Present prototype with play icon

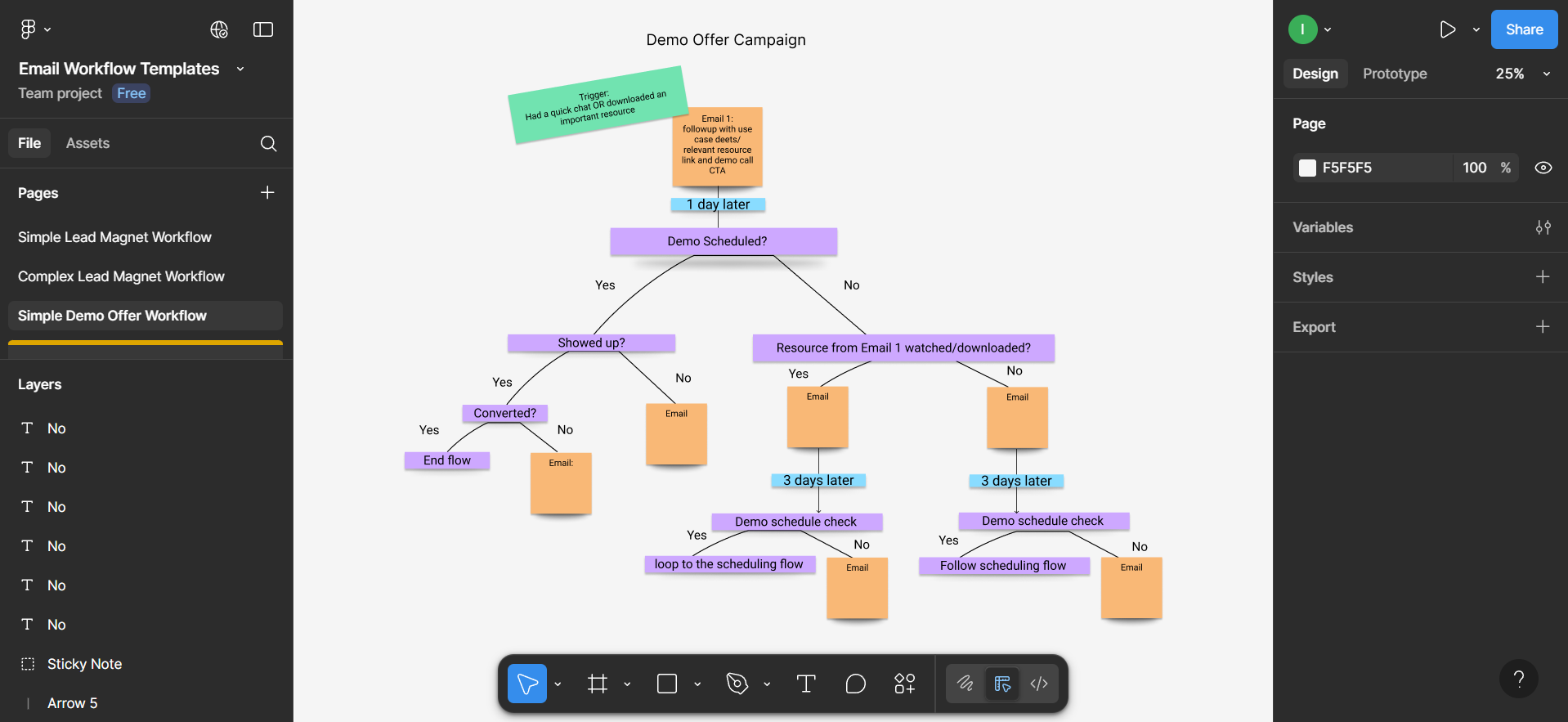1447,29
